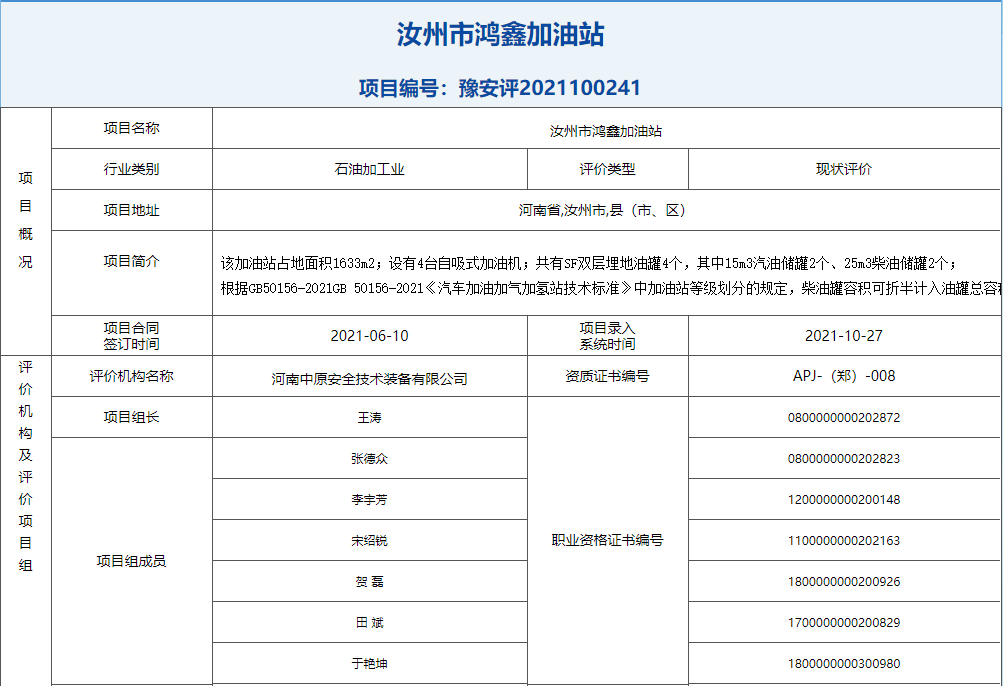The image size is (1003, 686).
Task: Click the 项目合同签订时间 label
Action: [132, 336]
